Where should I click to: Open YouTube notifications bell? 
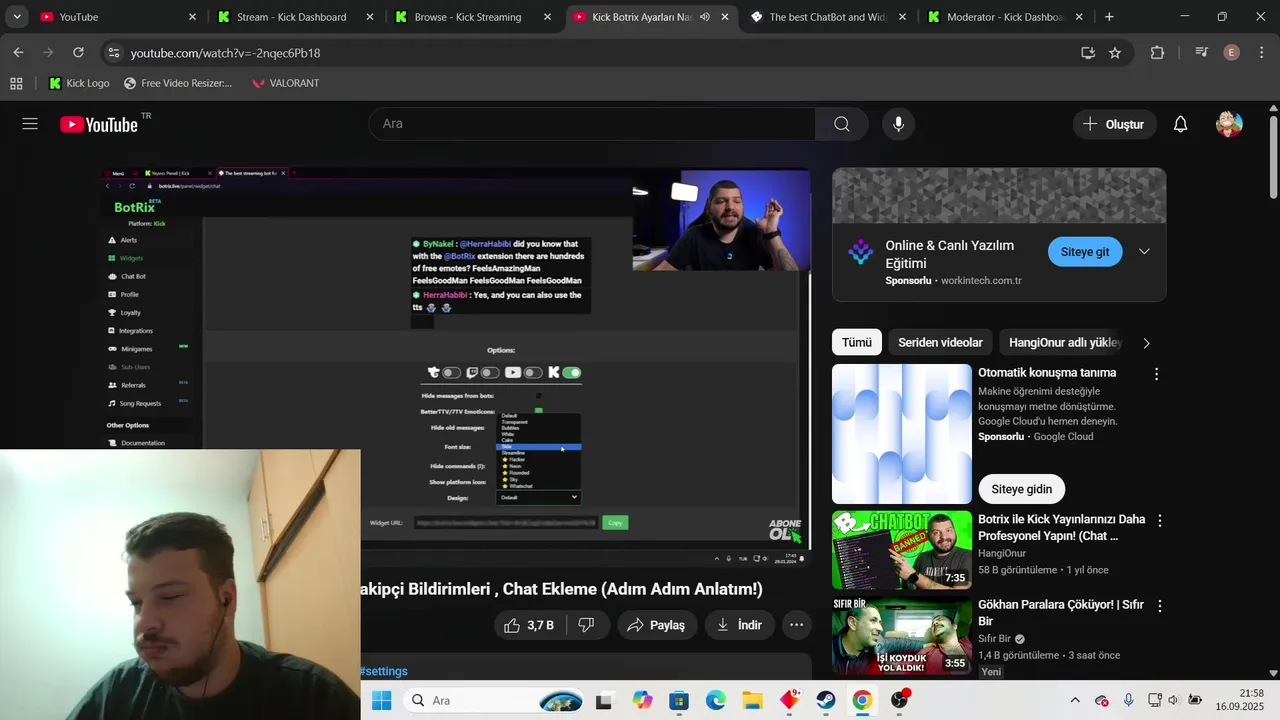tap(1180, 124)
